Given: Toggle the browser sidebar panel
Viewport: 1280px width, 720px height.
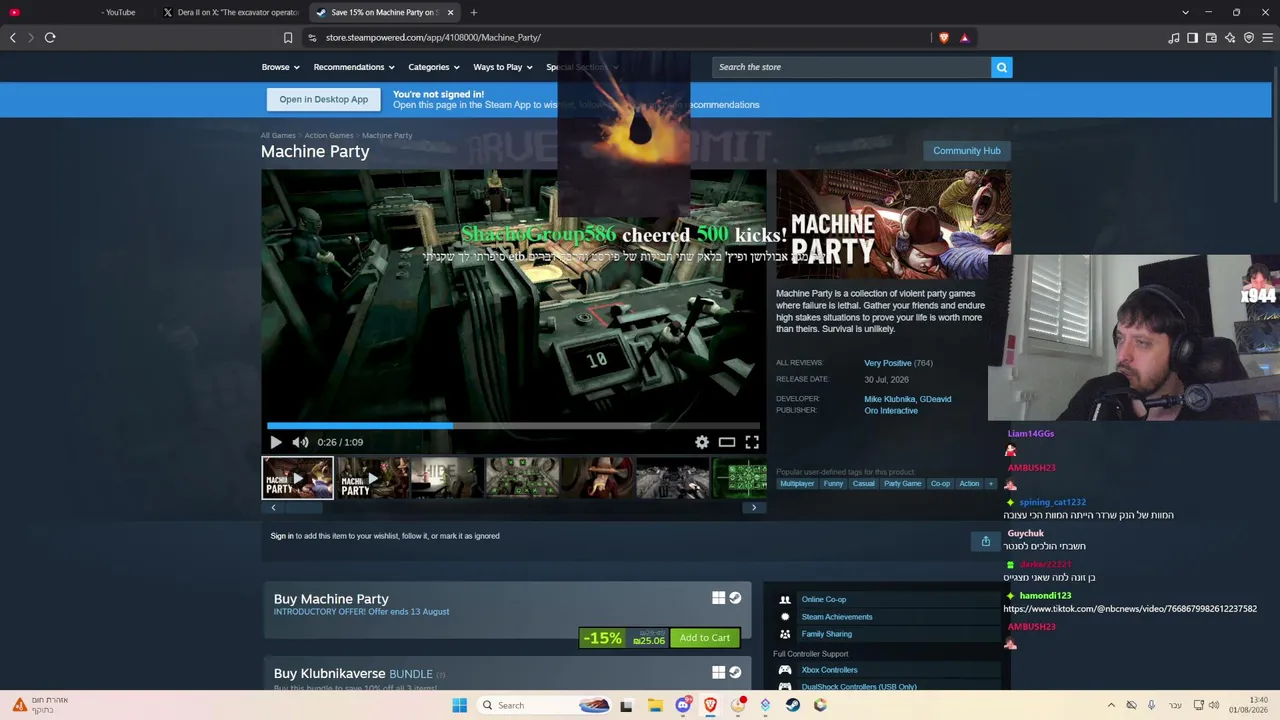Looking at the screenshot, I should [1192, 38].
